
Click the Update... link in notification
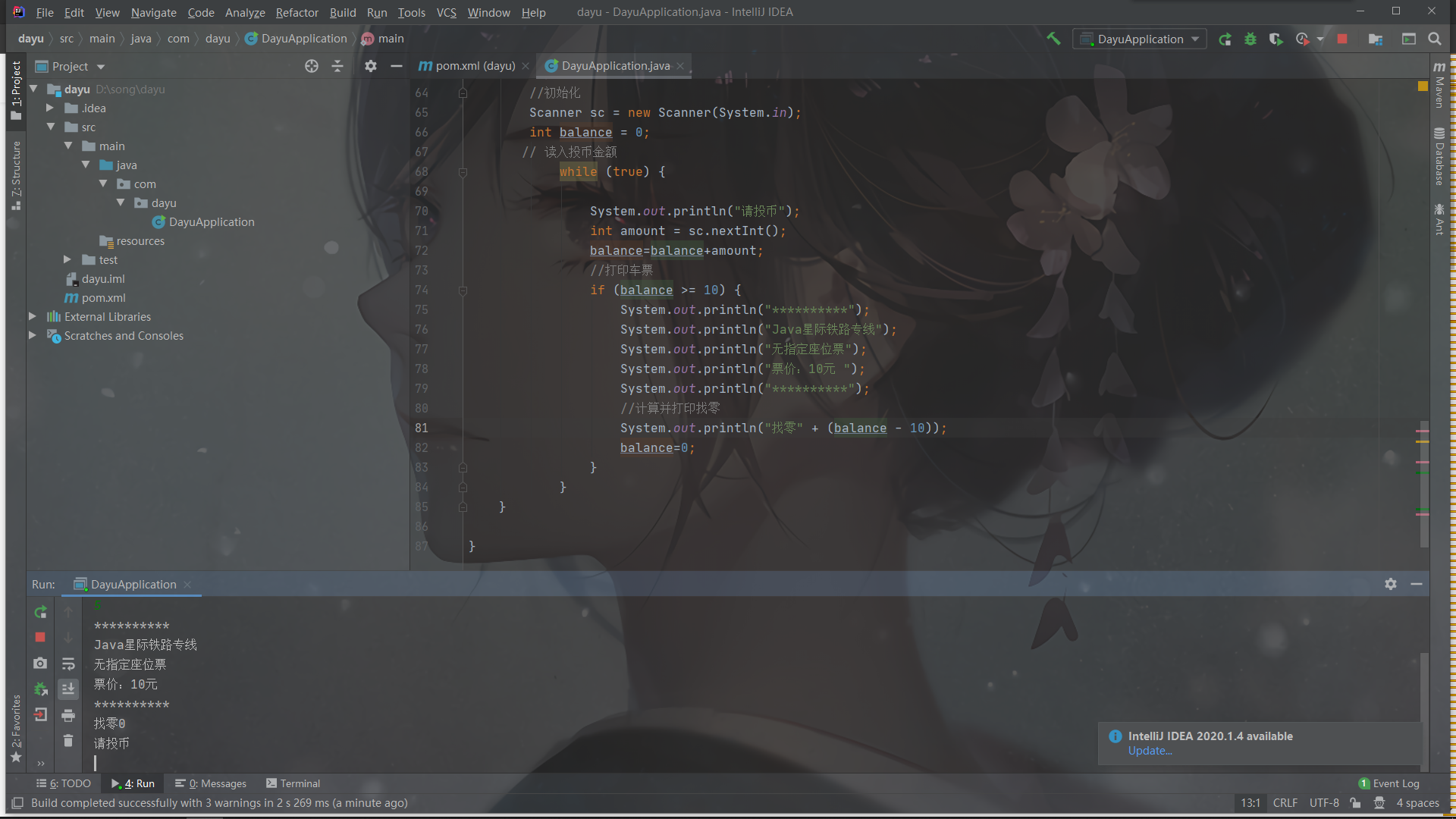click(1150, 751)
